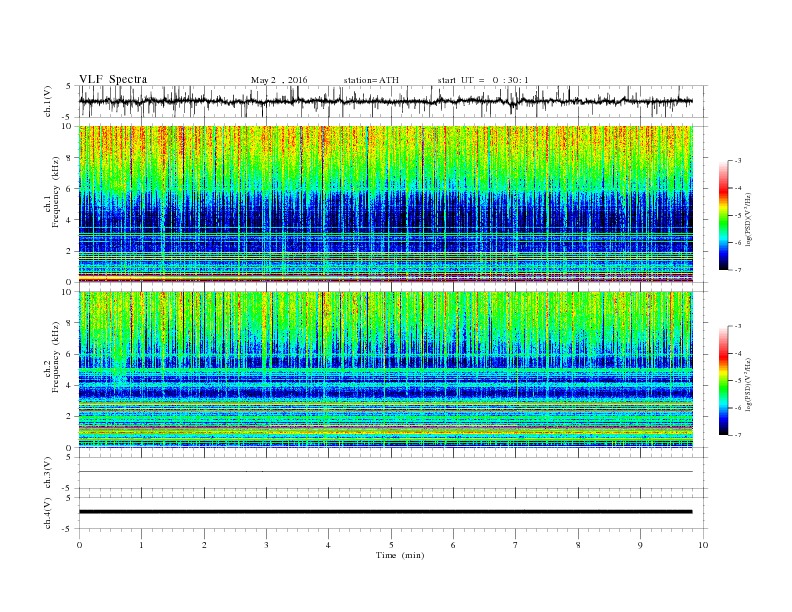
Task: Select the "start UT = 0 :30: 1" text
Action: coord(483,80)
